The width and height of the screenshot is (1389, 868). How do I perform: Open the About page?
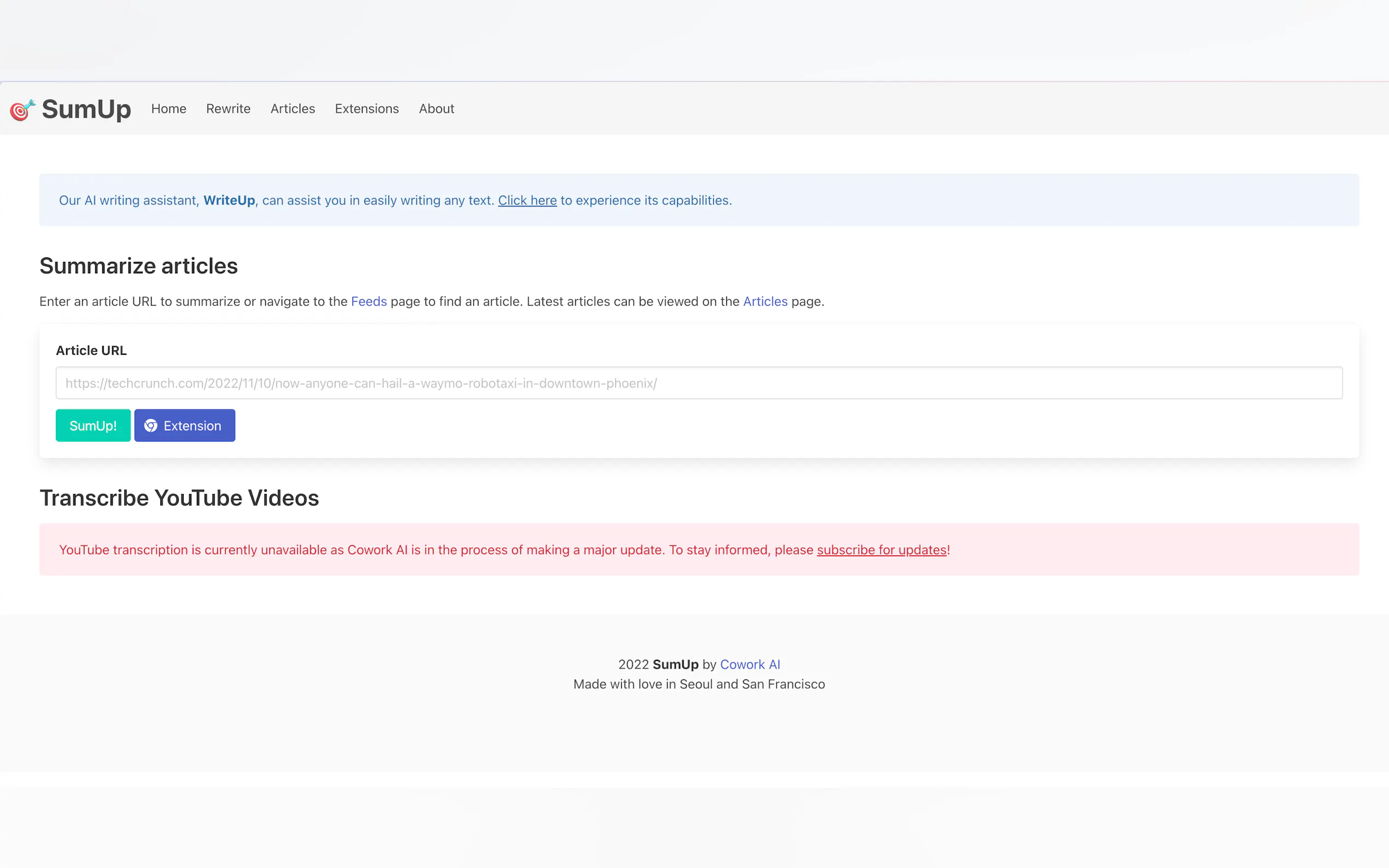pos(436,108)
